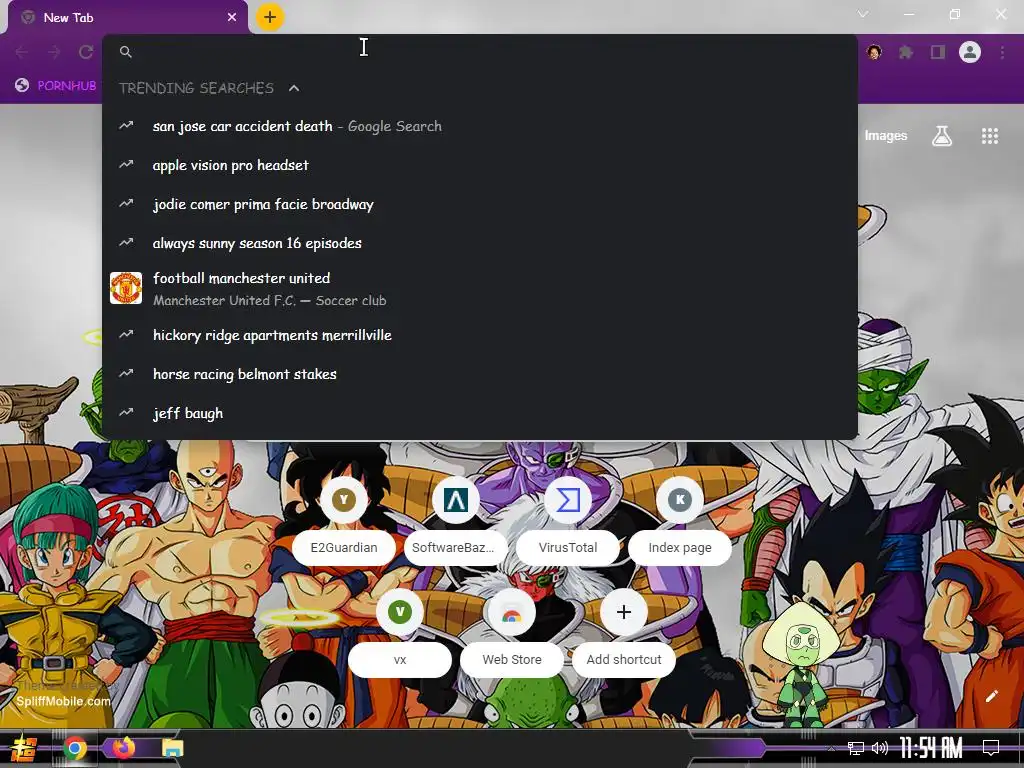Select 'hickory ridge apartments merrillville' suggestion

(480, 335)
